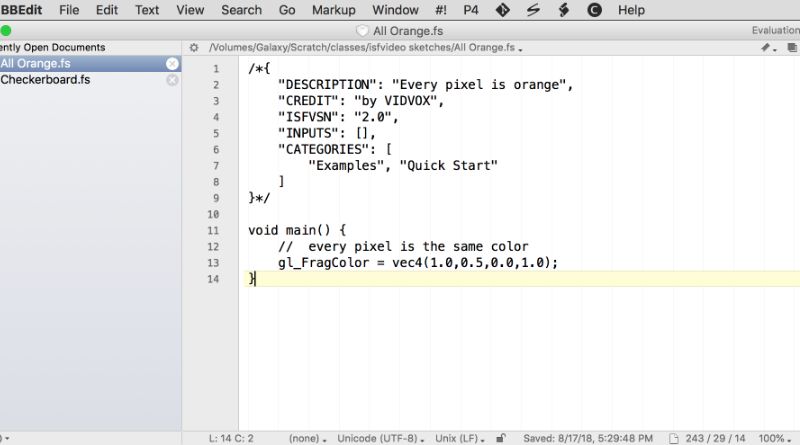The width and height of the screenshot is (800, 445).
Task: Open the Unix (LF) line endings dropdown
Action: [460, 438]
